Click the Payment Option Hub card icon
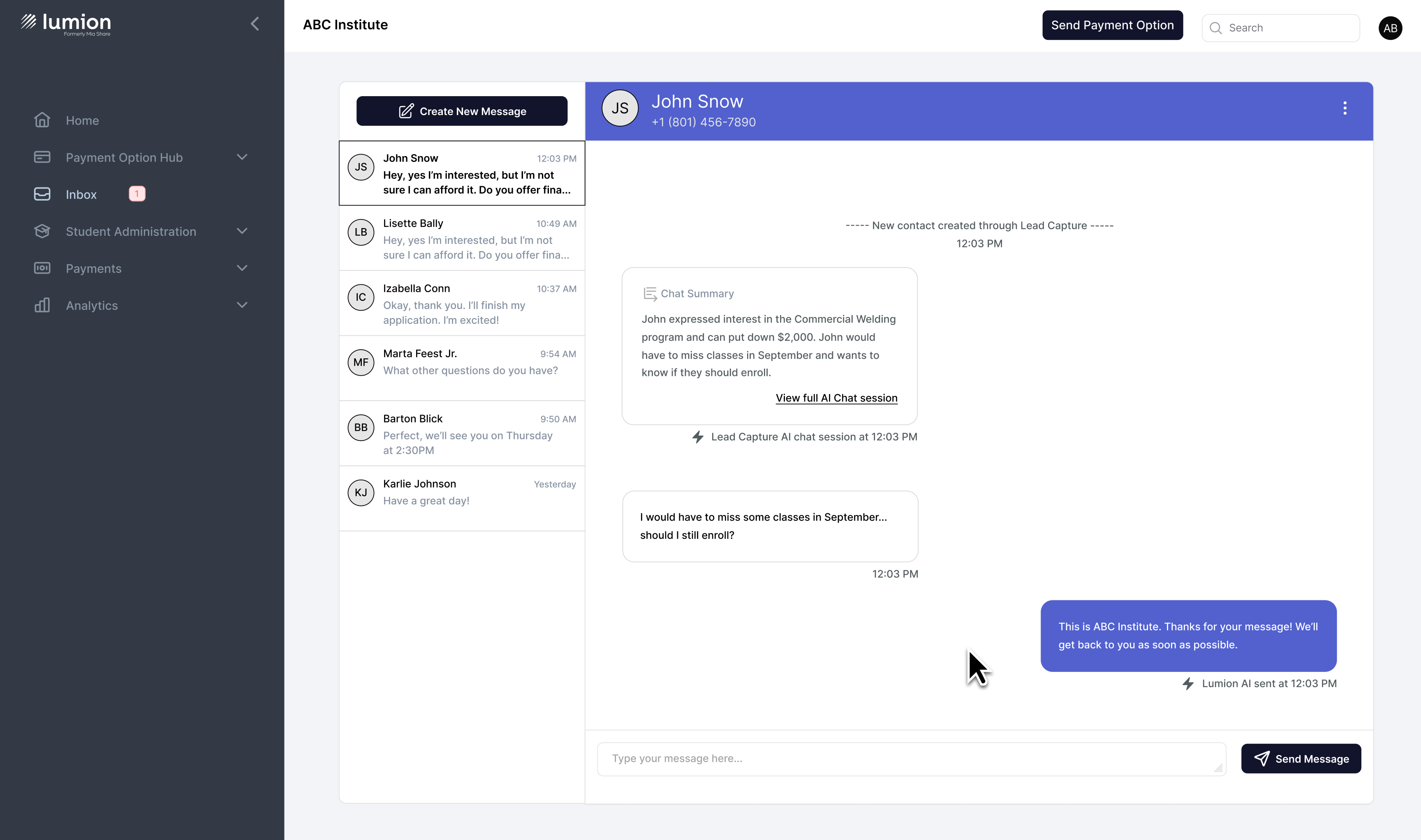This screenshot has width=1421, height=840. tap(42, 157)
